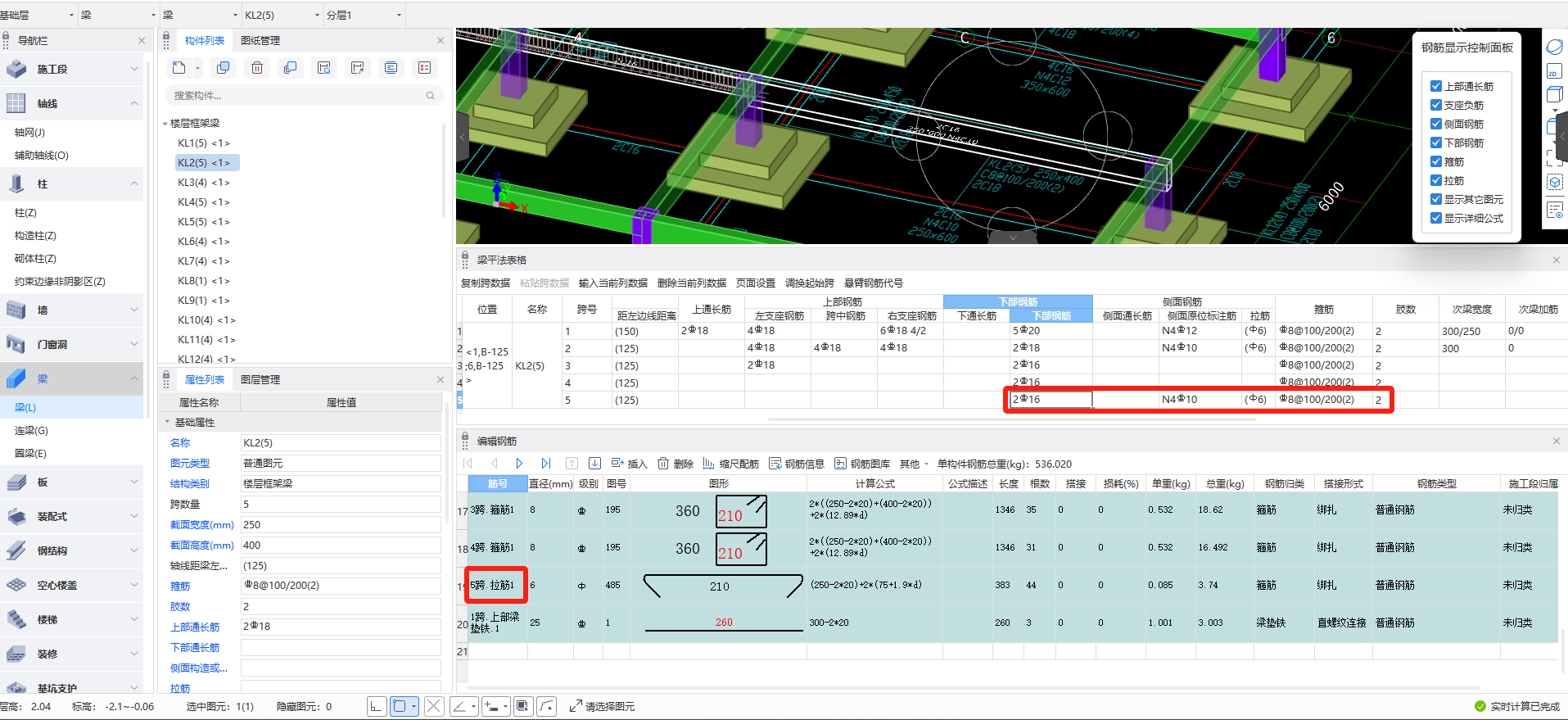Uncheck 侧面钢筋 checkbox
Screen dimensions: 1568x720
click(x=1436, y=124)
